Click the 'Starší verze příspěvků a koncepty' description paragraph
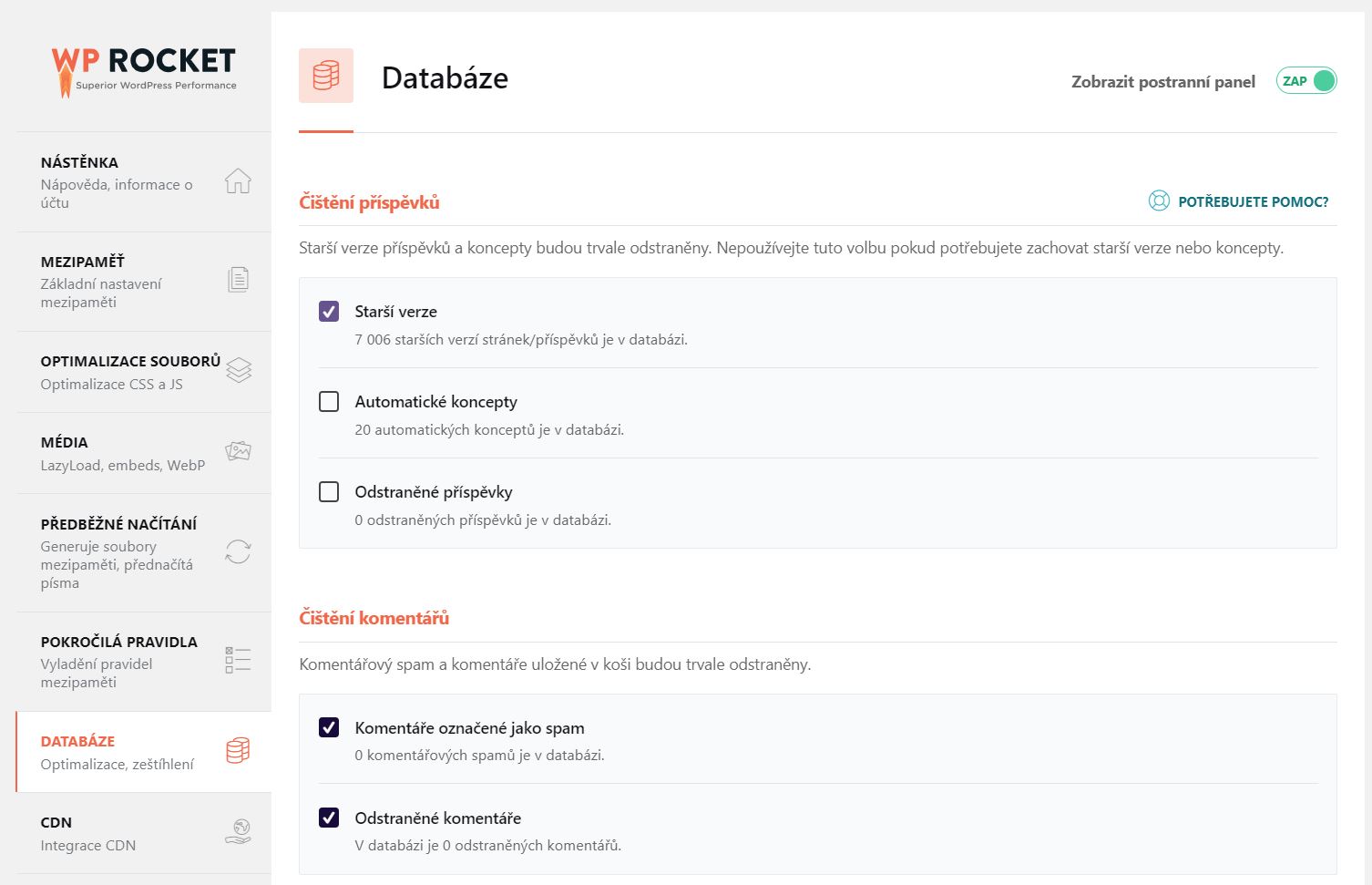Image resolution: width=1372 pixels, height=885 pixels. tap(791, 248)
